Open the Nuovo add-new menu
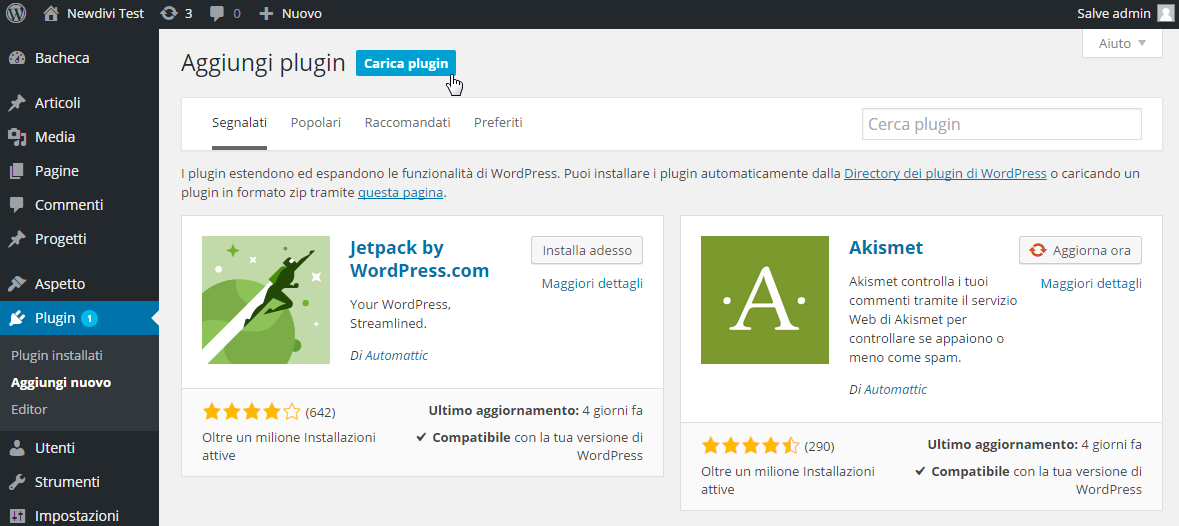The width and height of the screenshot is (1179, 526). click(291, 14)
